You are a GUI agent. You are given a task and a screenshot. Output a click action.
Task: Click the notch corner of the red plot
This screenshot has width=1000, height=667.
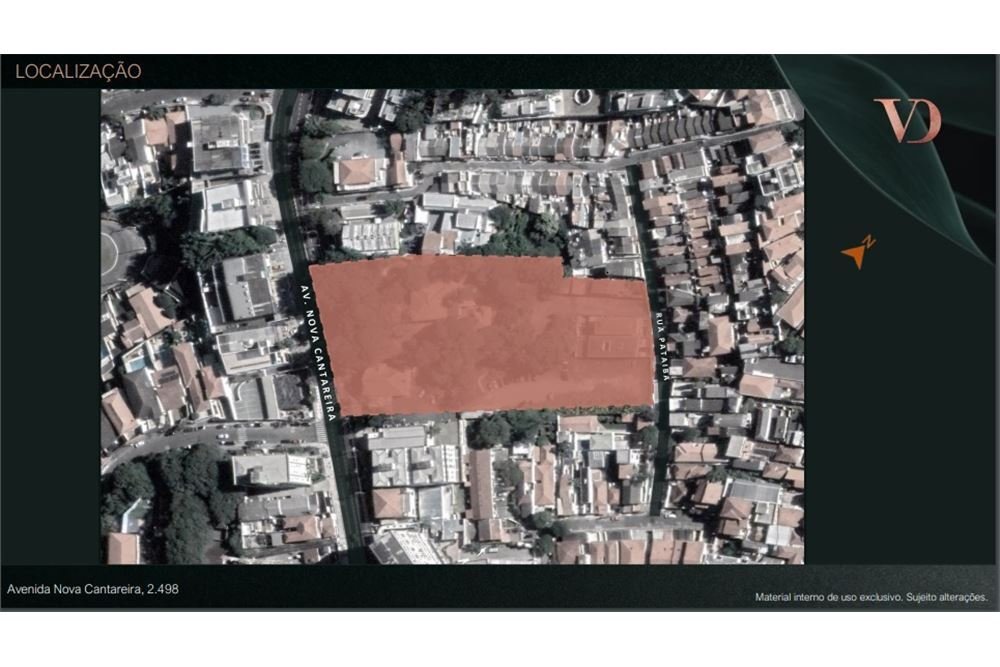pos(564,275)
